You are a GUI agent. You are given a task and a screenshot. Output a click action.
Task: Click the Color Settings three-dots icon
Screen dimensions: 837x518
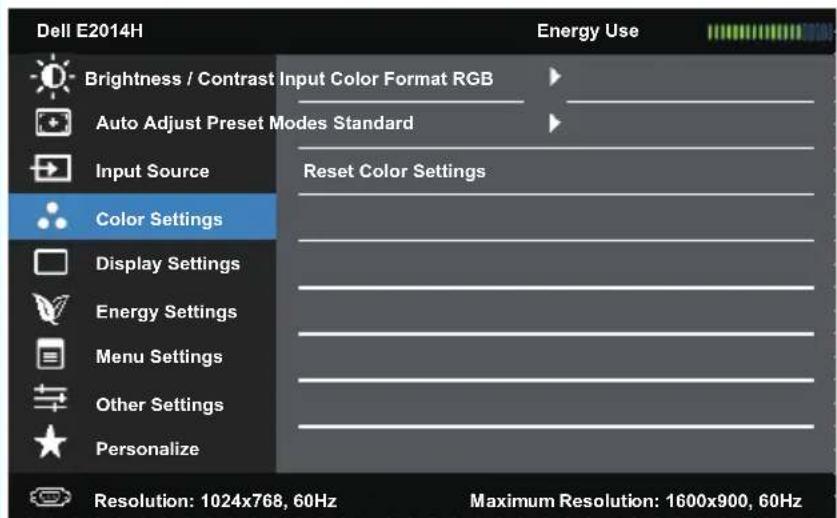tap(52, 216)
